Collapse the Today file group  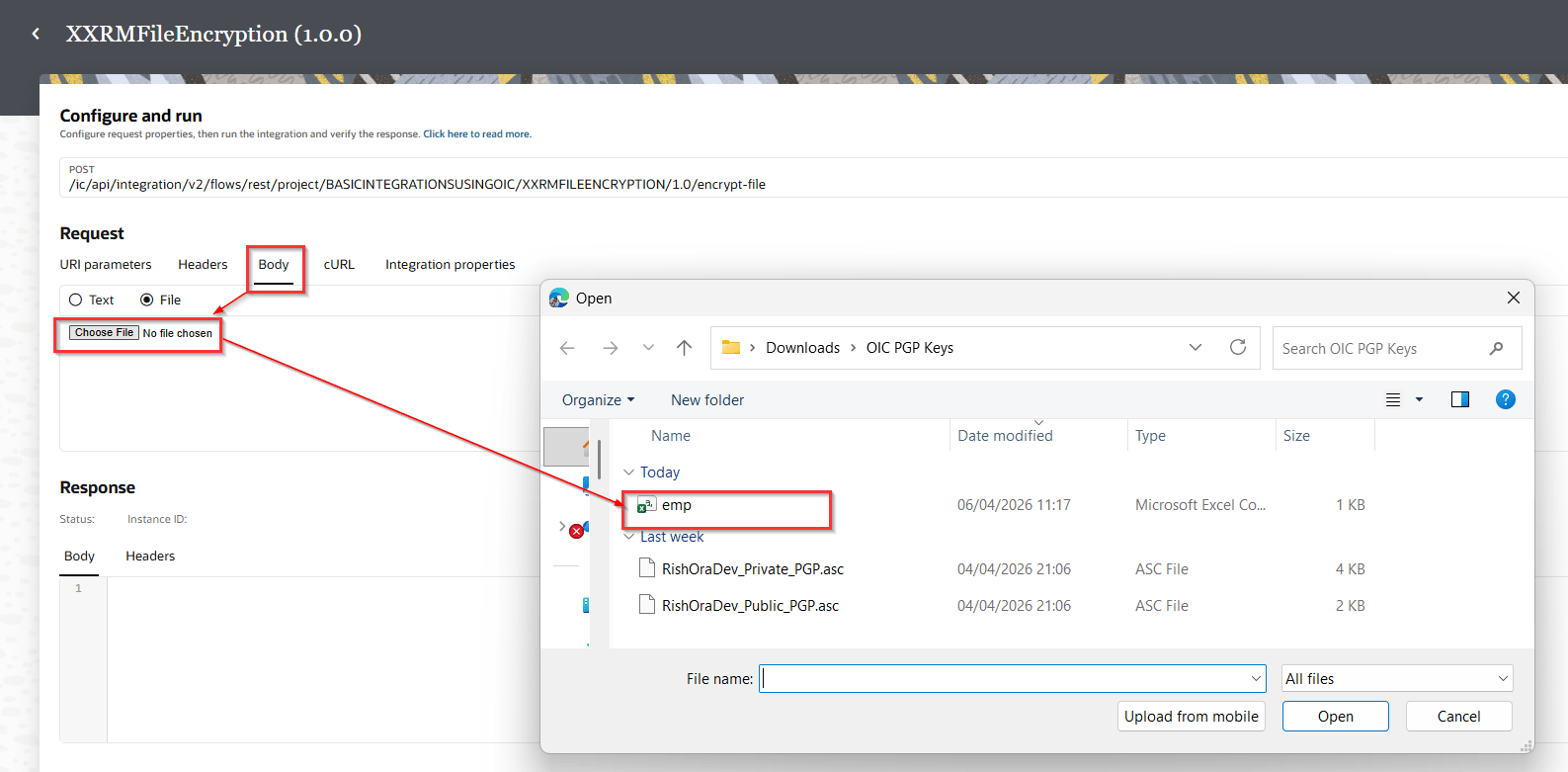point(629,472)
